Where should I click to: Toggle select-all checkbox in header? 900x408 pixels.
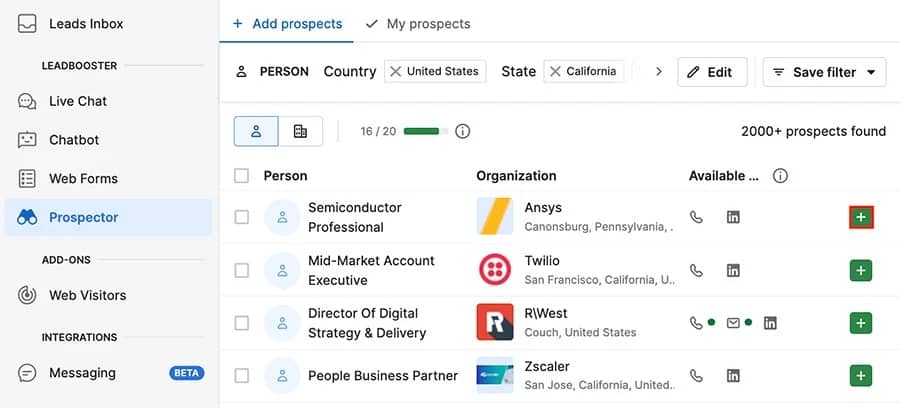point(241,176)
